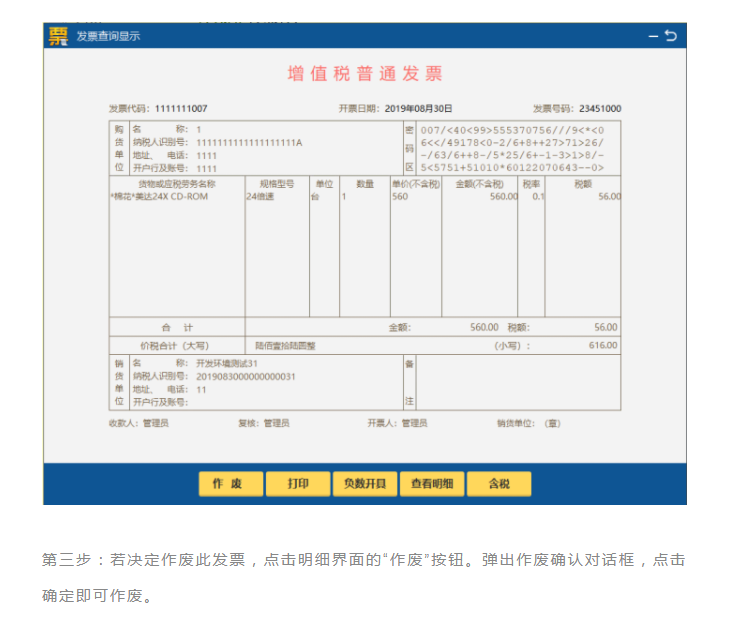This screenshot has width=730, height=621.
Task: Click the 发票代码 value 1111111007
Action: tap(181, 108)
